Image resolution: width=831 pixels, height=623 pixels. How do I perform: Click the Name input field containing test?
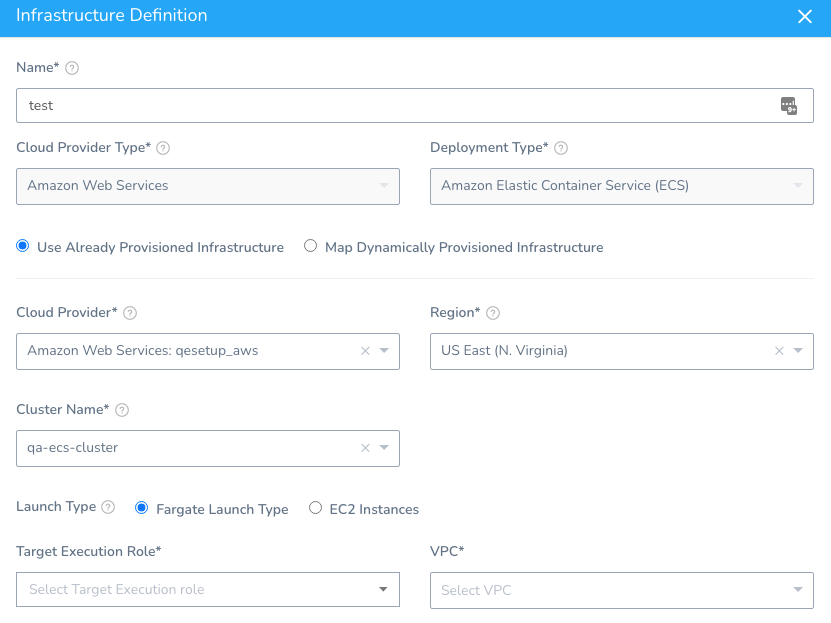tap(415, 105)
